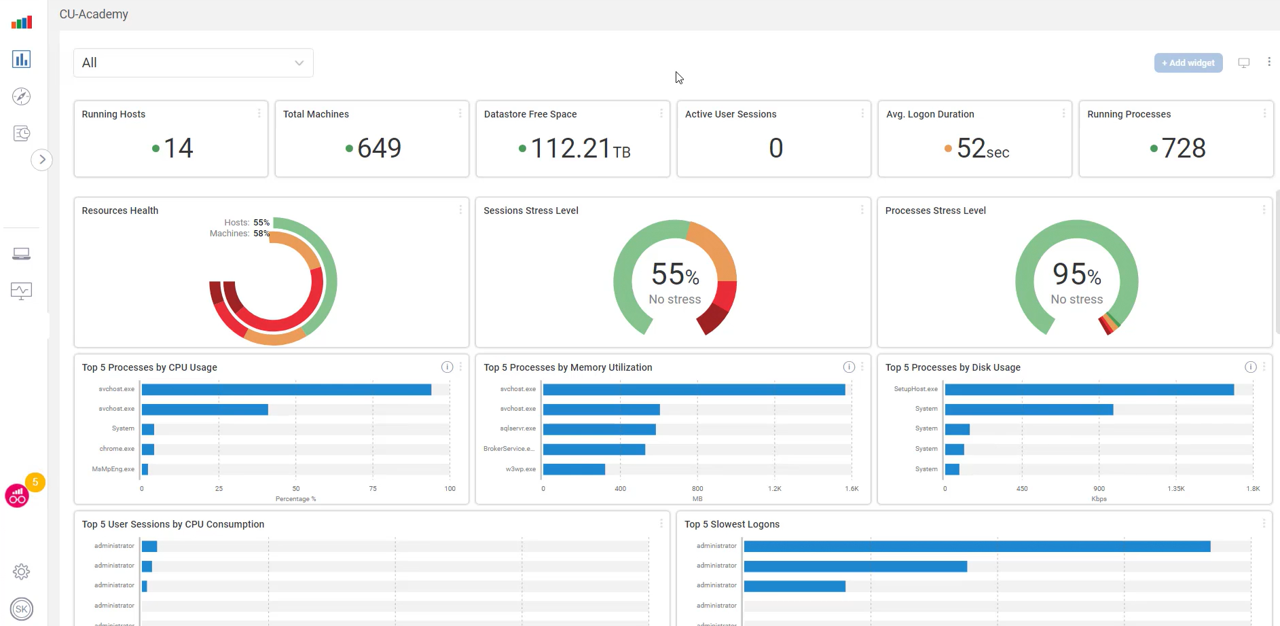
Task: Click the Avg. Logon Duration value 52 sec
Action: coord(982,148)
